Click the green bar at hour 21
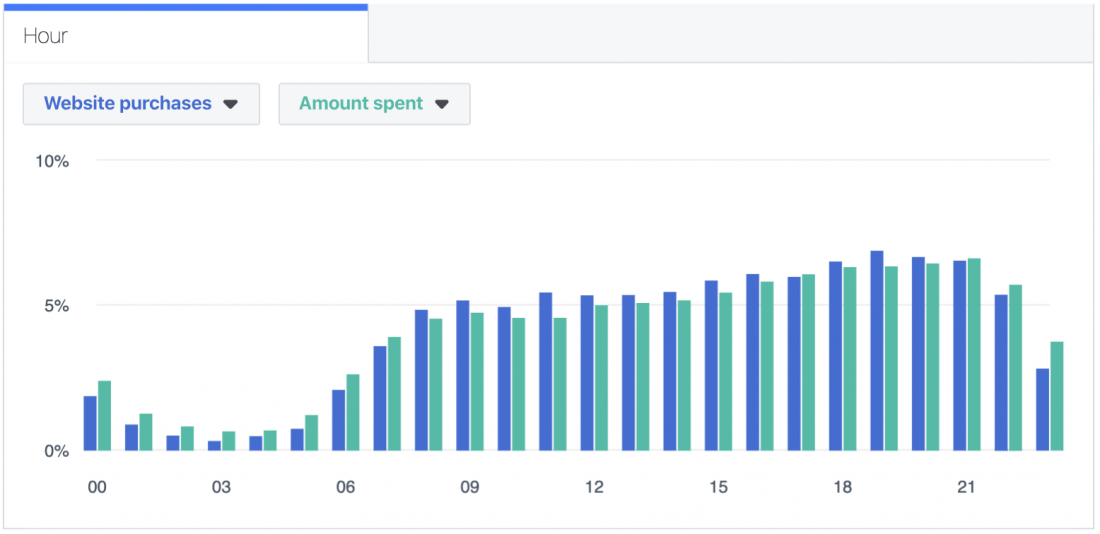This screenshot has height=534, width=1100. coord(974,354)
